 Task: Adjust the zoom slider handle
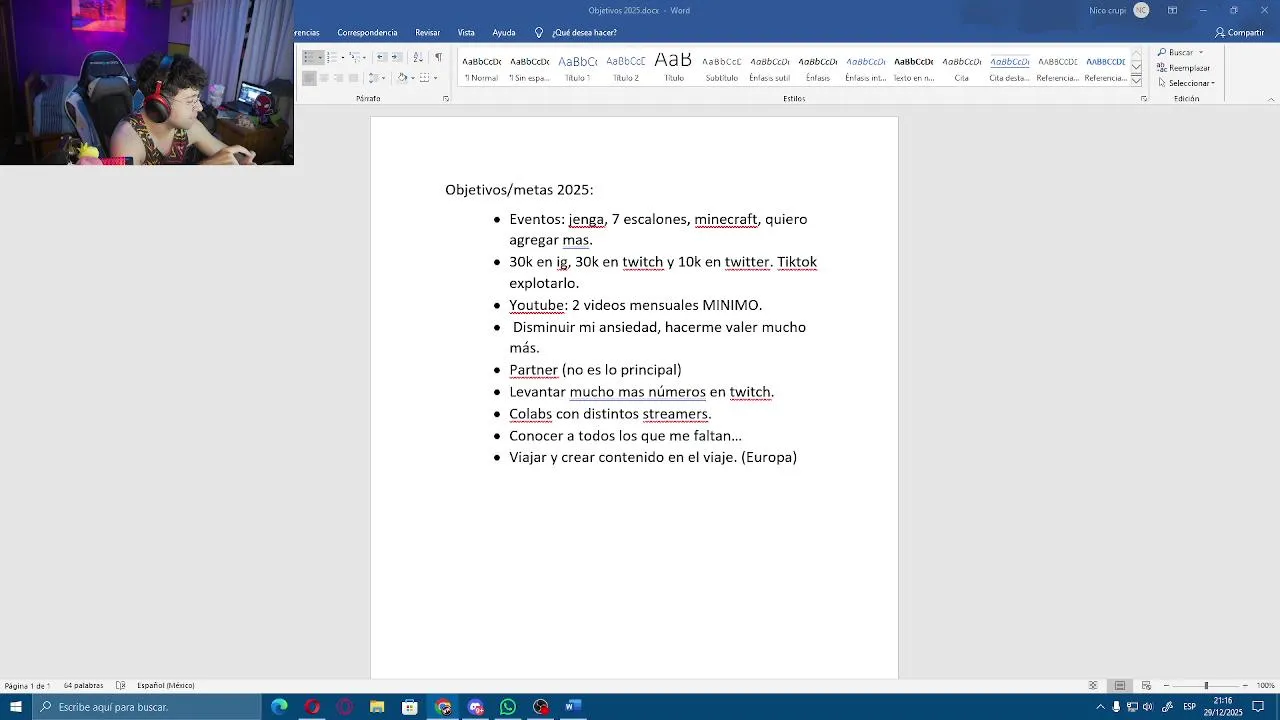coord(1206,686)
